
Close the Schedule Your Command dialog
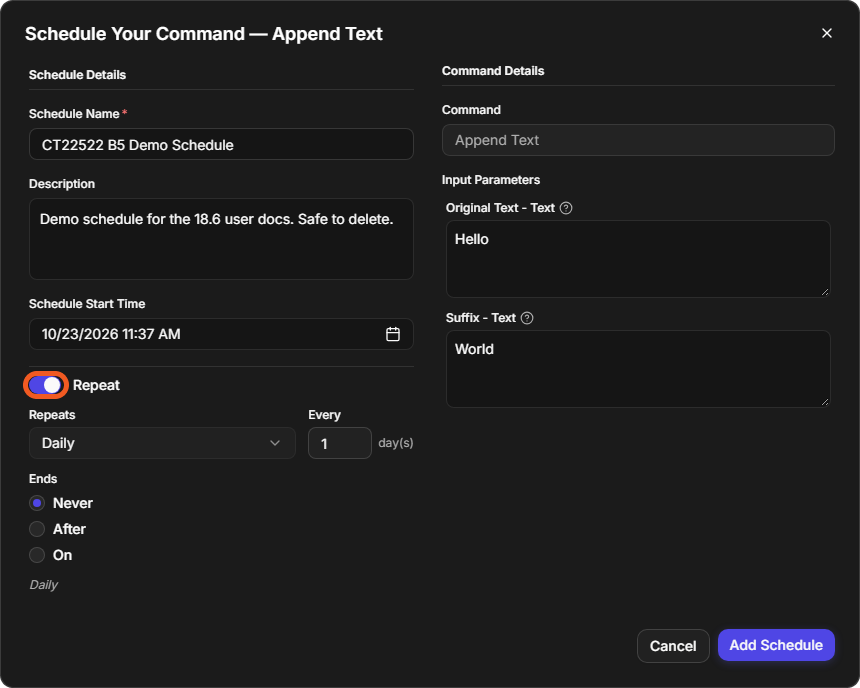827,33
